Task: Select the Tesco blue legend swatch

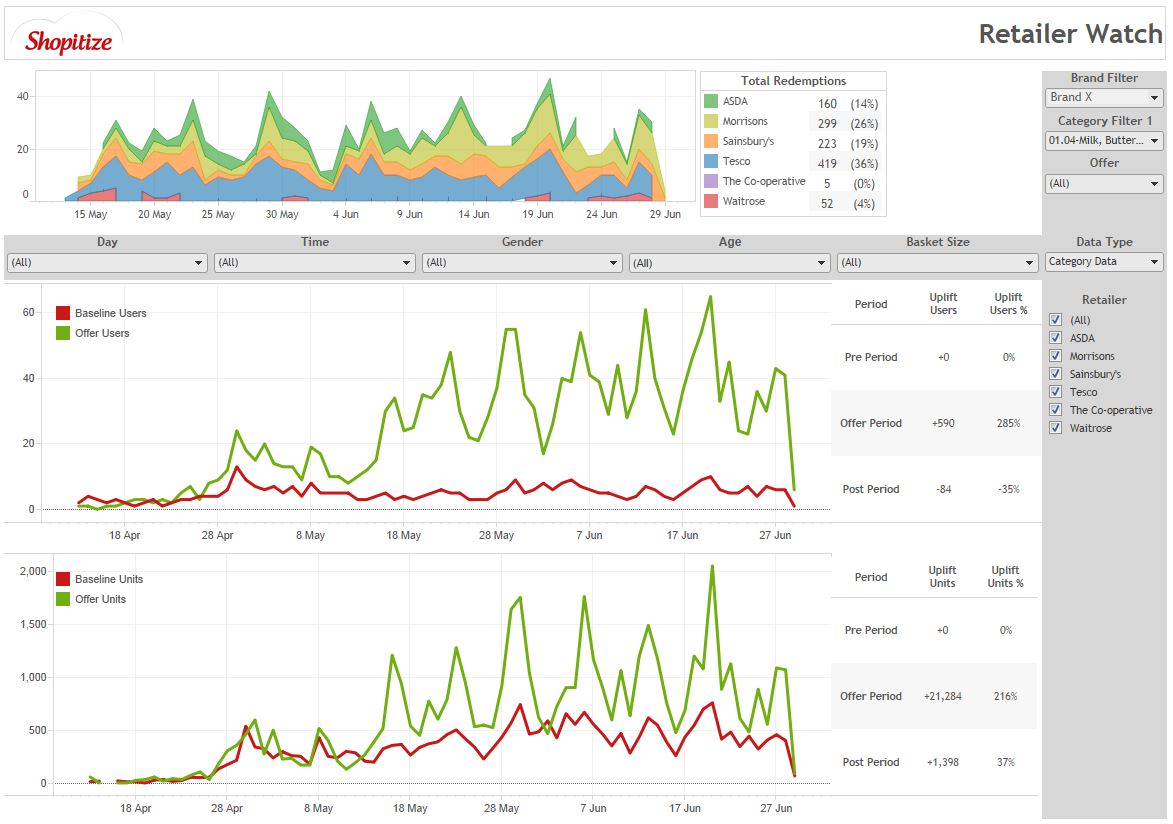Action: tap(711, 162)
